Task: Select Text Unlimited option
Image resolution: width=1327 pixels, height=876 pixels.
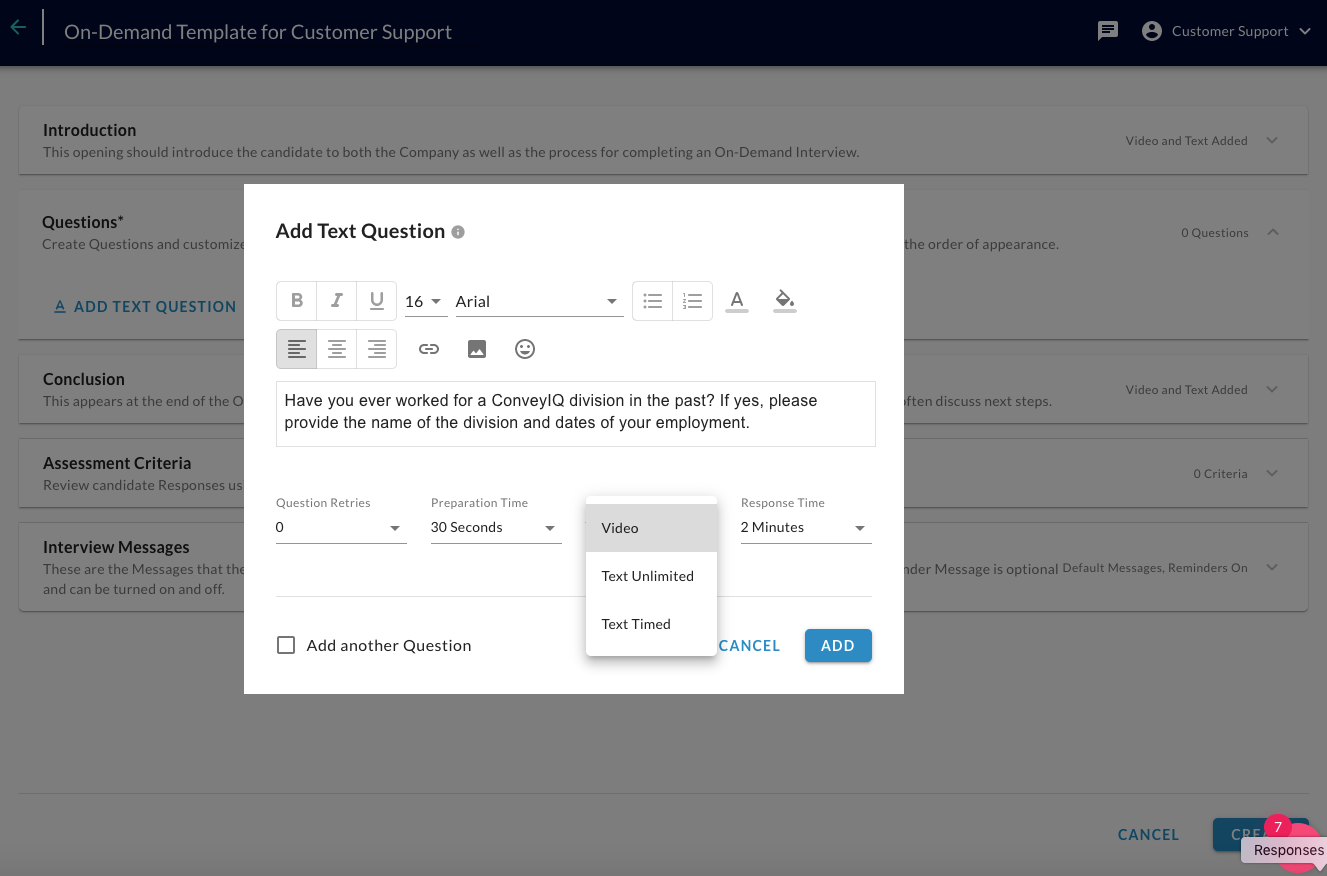Action: click(651, 576)
